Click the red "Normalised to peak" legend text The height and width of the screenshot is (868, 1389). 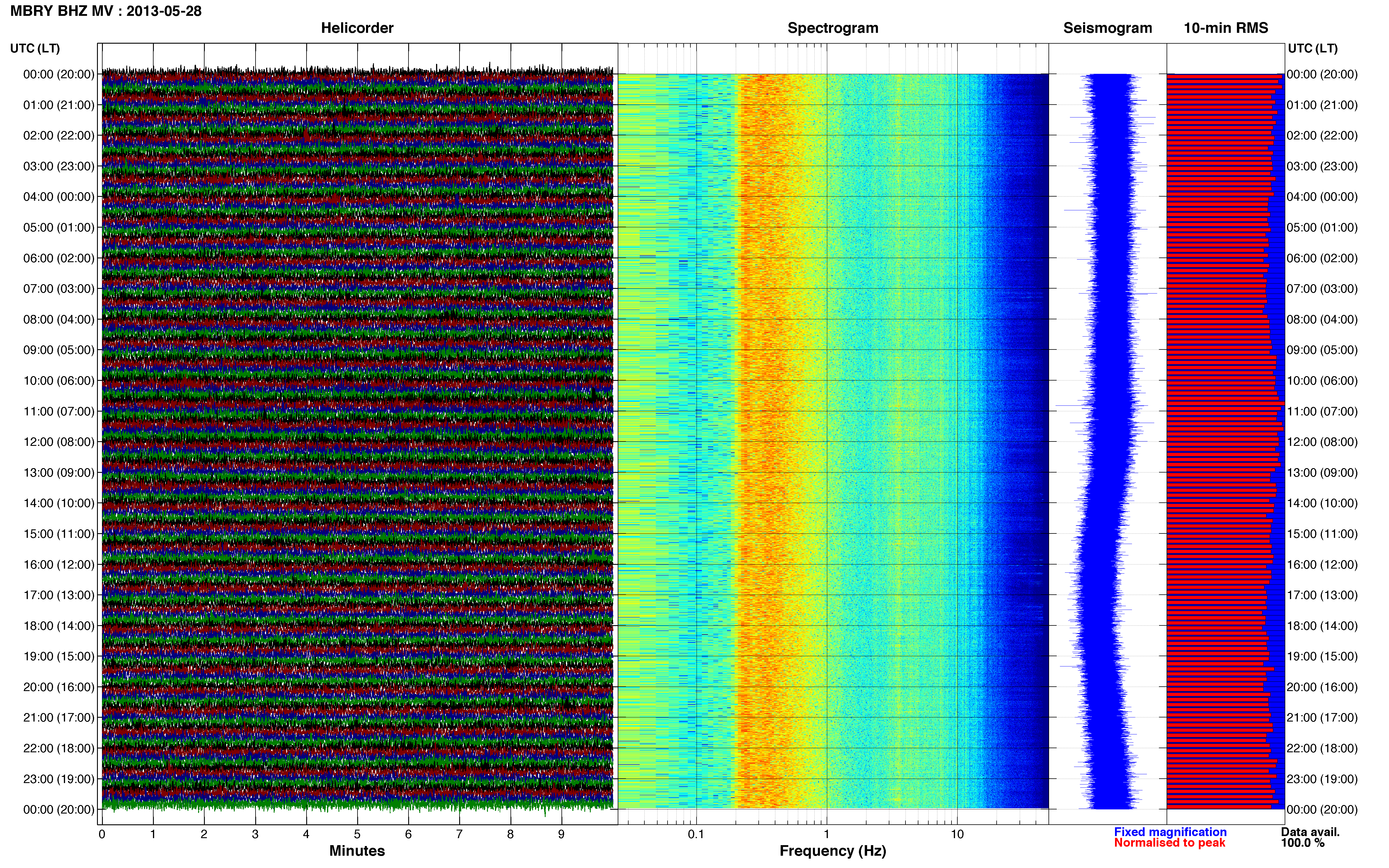[x=1170, y=843]
